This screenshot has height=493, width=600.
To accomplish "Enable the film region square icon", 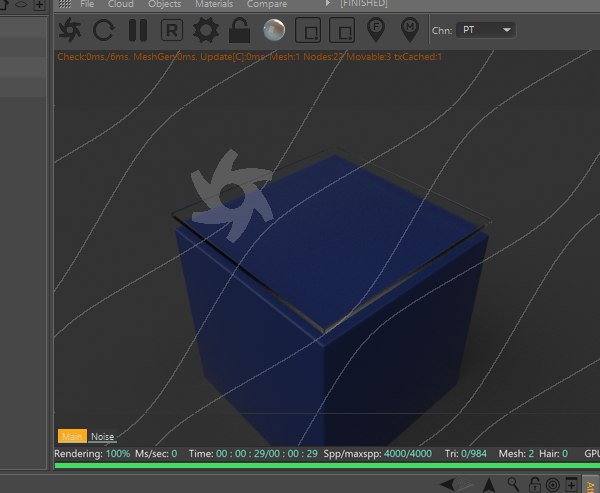I will [342, 30].
